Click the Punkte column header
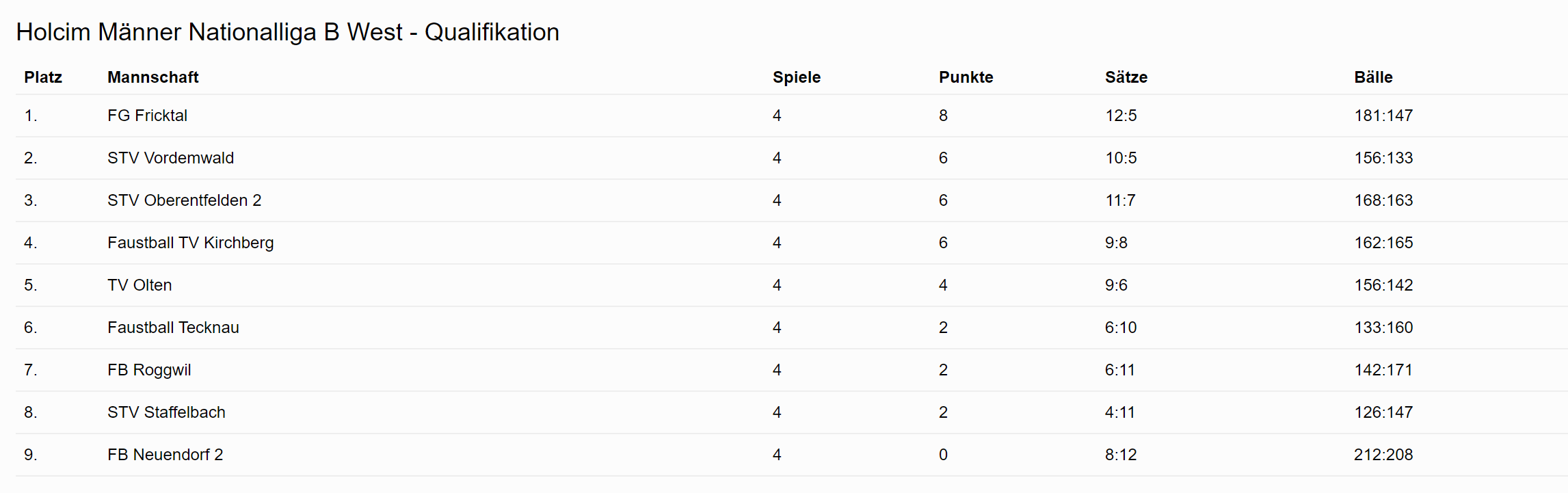 click(x=966, y=77)
